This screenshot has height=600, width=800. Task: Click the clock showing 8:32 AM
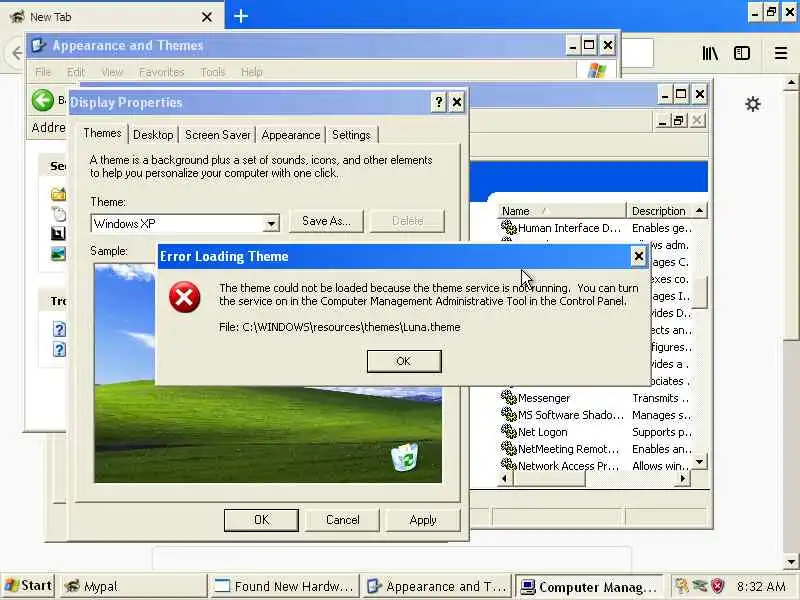pyautogui.click(x=761, y=586)
